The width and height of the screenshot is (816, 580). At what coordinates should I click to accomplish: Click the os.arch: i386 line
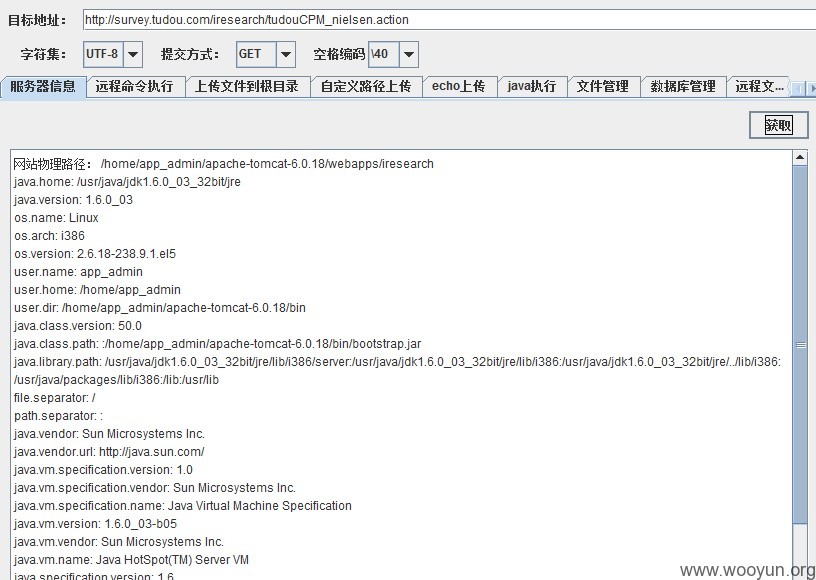point(49,236)
